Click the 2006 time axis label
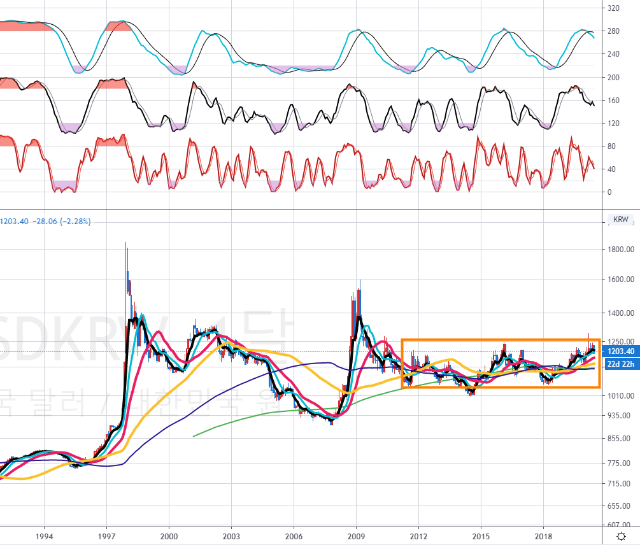The width and height of the screenshot is (640, 545). point(294,536)
